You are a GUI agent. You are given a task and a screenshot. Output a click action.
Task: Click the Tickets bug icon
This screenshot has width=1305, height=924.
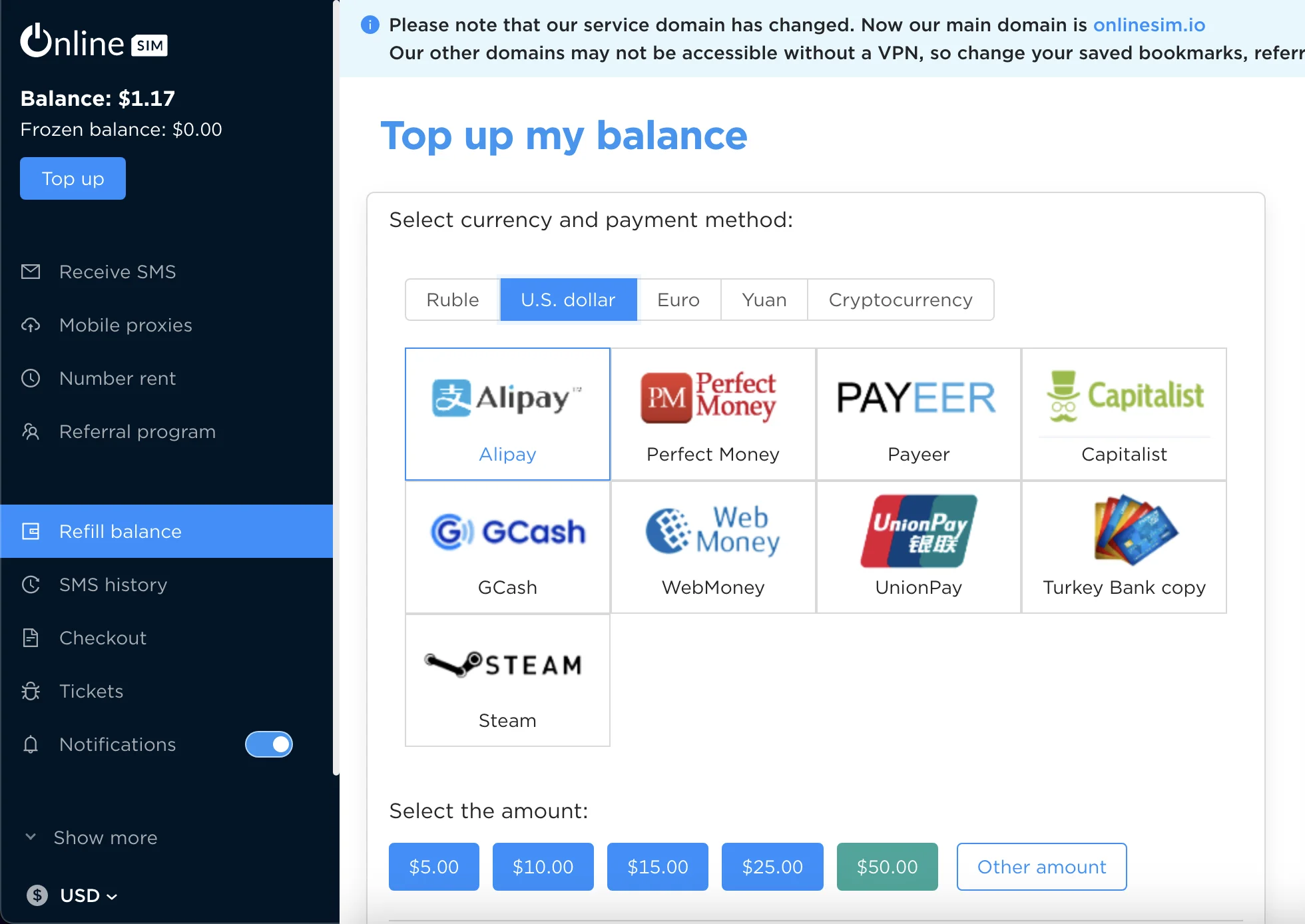click(x=31, y=691)
